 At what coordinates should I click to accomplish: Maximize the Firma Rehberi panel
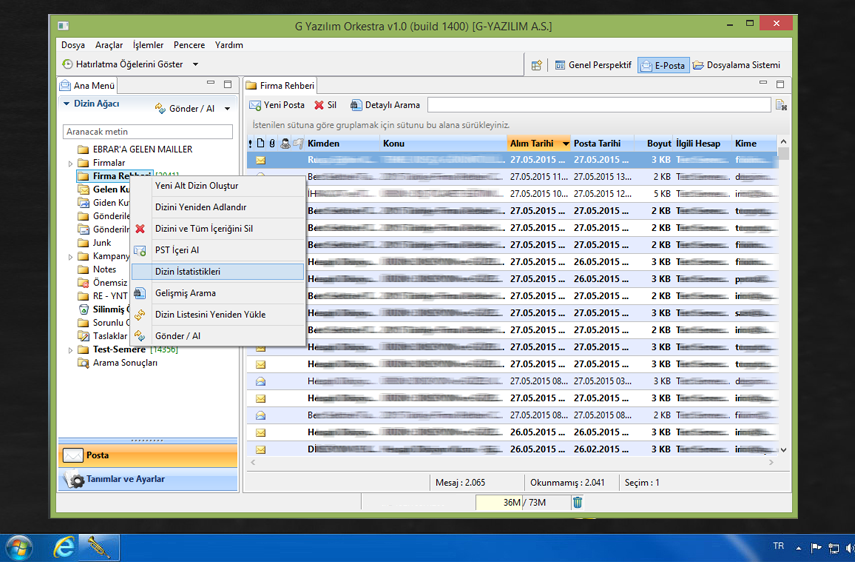[x=780, y=84]
